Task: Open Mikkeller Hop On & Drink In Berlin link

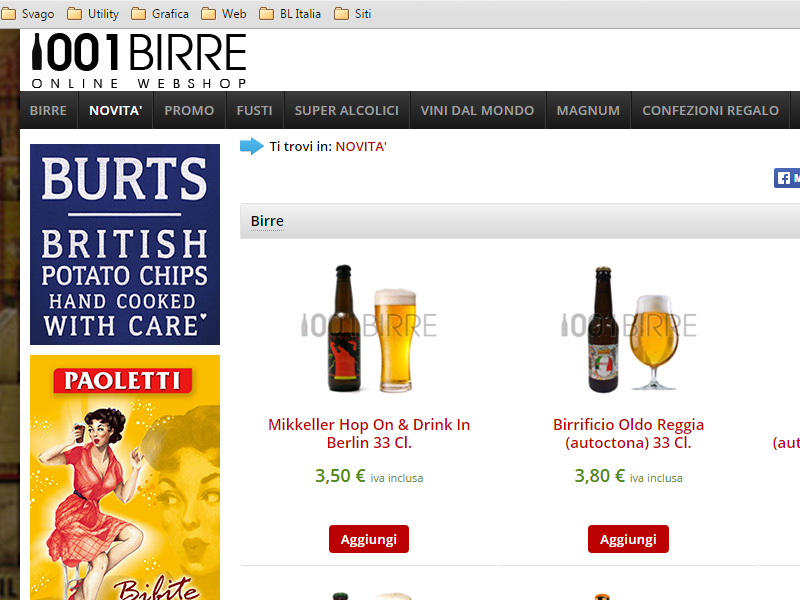Action: (x=369, y=433)
